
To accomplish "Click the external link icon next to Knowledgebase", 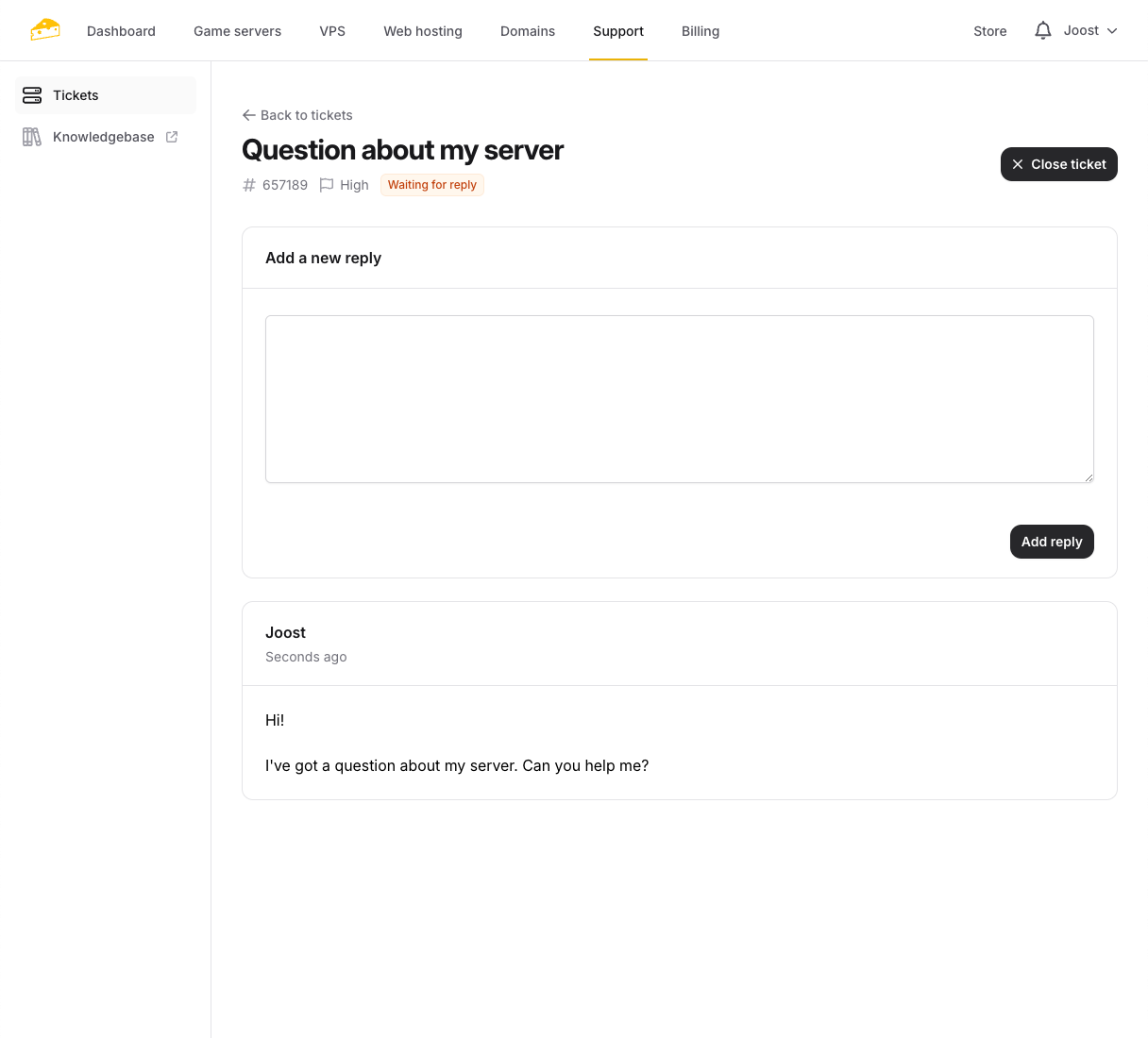I will click(171, 136).
